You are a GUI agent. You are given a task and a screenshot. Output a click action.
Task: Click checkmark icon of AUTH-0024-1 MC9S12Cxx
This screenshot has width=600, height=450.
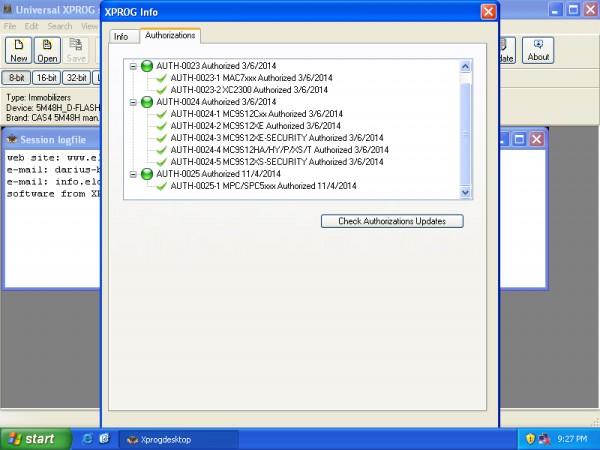pos(161,114)
